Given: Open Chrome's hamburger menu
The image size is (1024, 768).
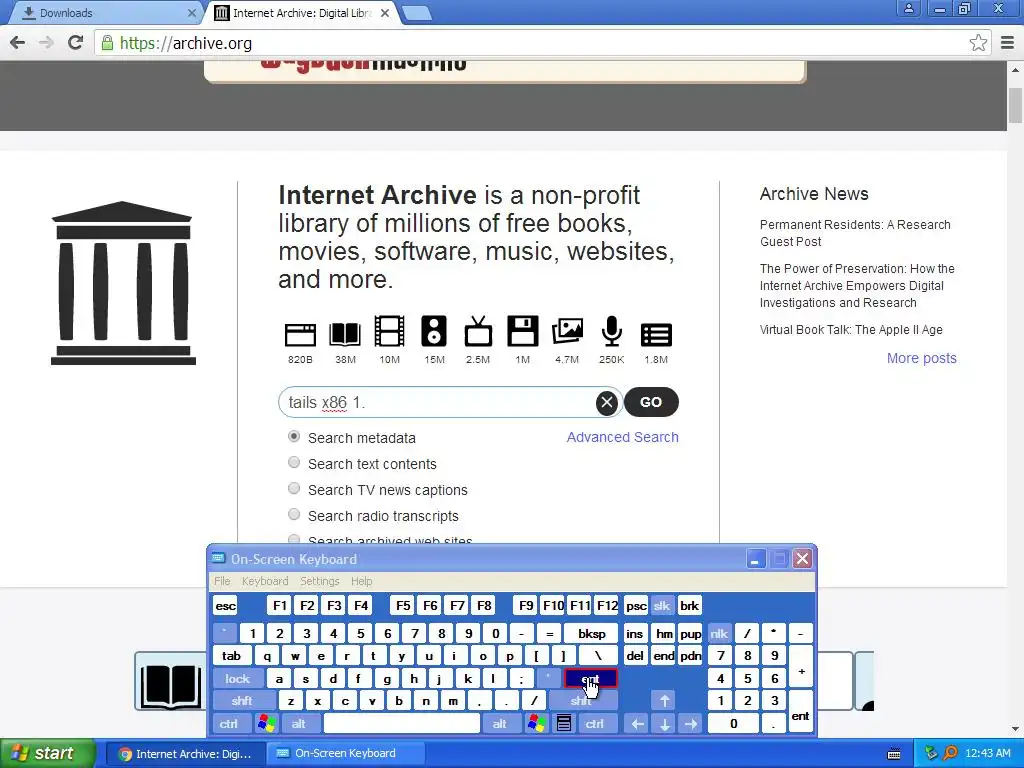Looking at the screenshot, I should click(1007, 43).
